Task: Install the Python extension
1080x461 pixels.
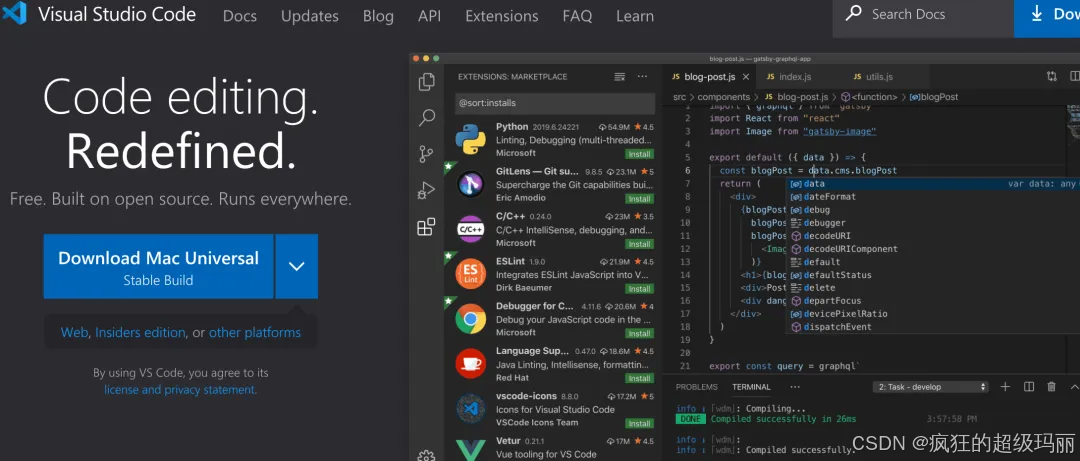Action: [x=640, y=154]
